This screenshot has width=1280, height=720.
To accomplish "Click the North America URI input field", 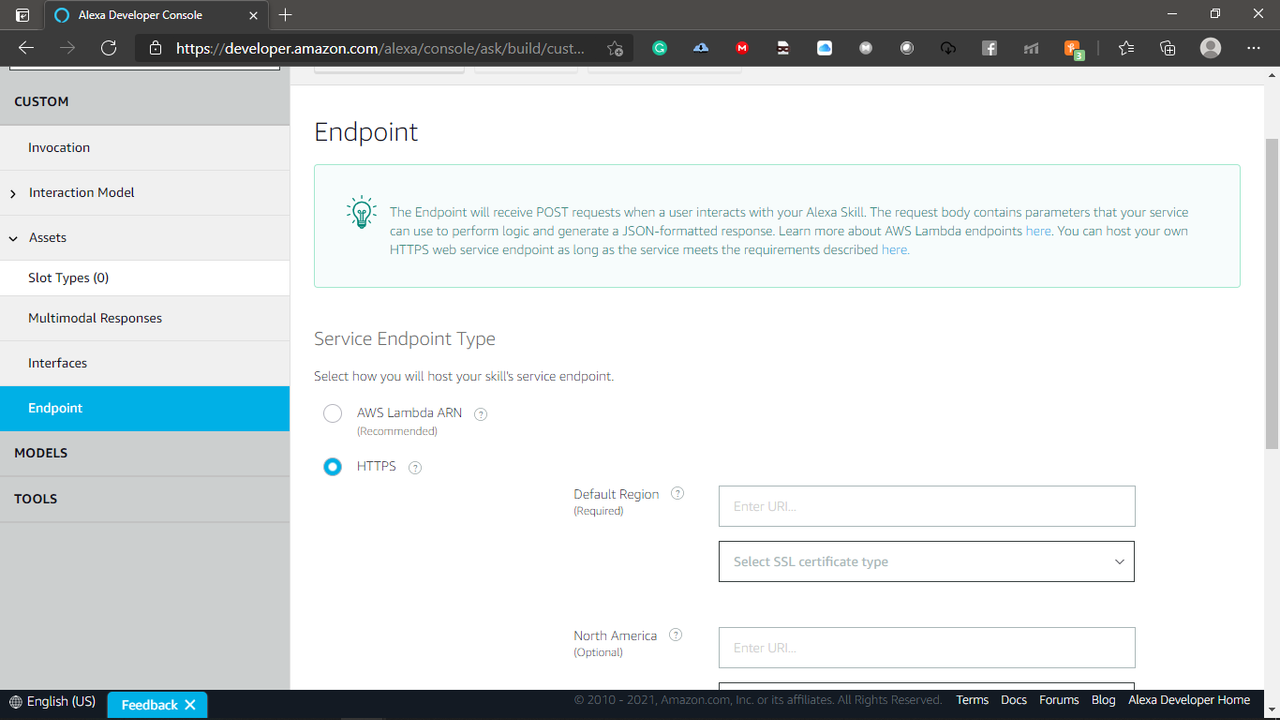I will click(927, 648).
